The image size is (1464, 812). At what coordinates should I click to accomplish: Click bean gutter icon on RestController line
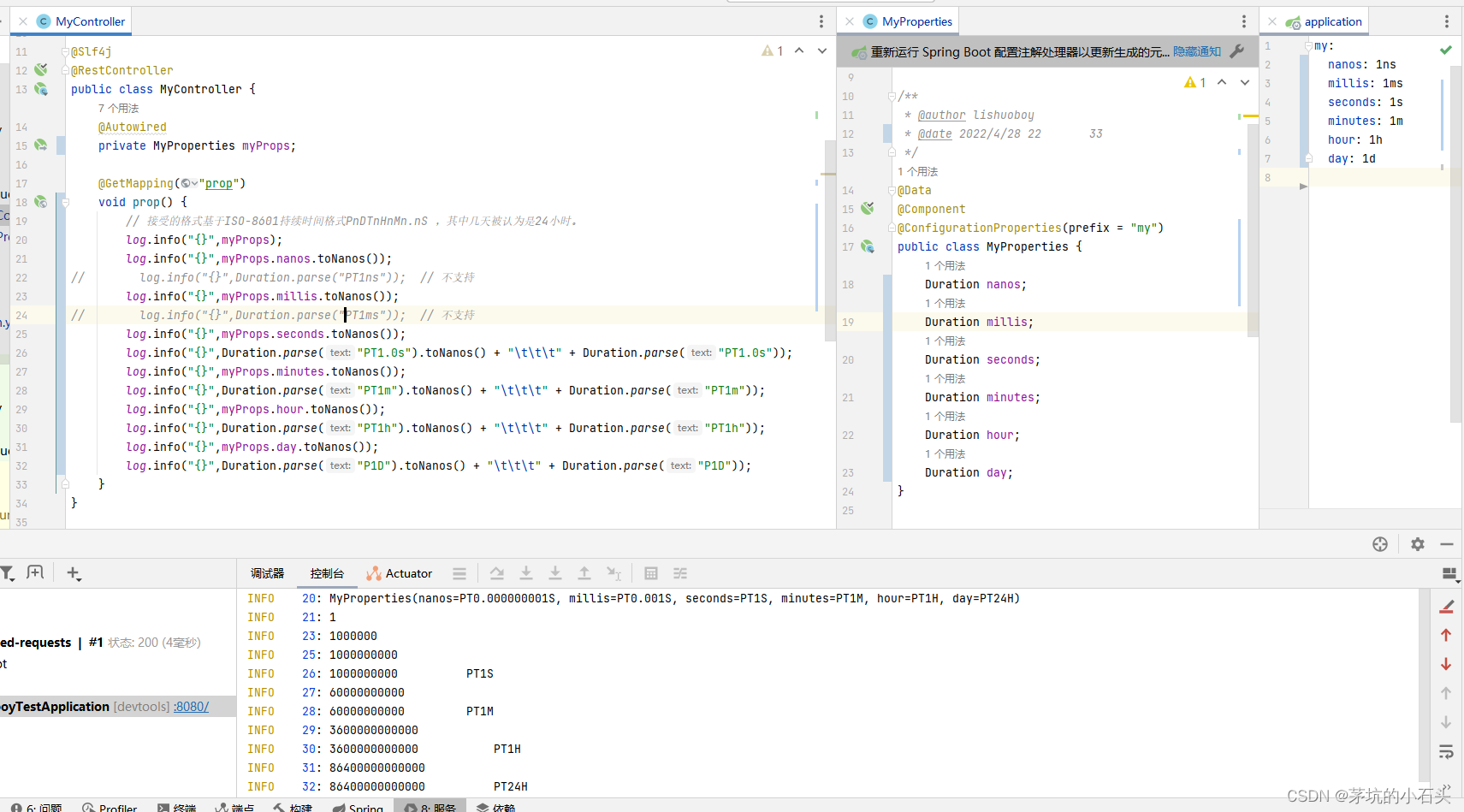point(40,69)
